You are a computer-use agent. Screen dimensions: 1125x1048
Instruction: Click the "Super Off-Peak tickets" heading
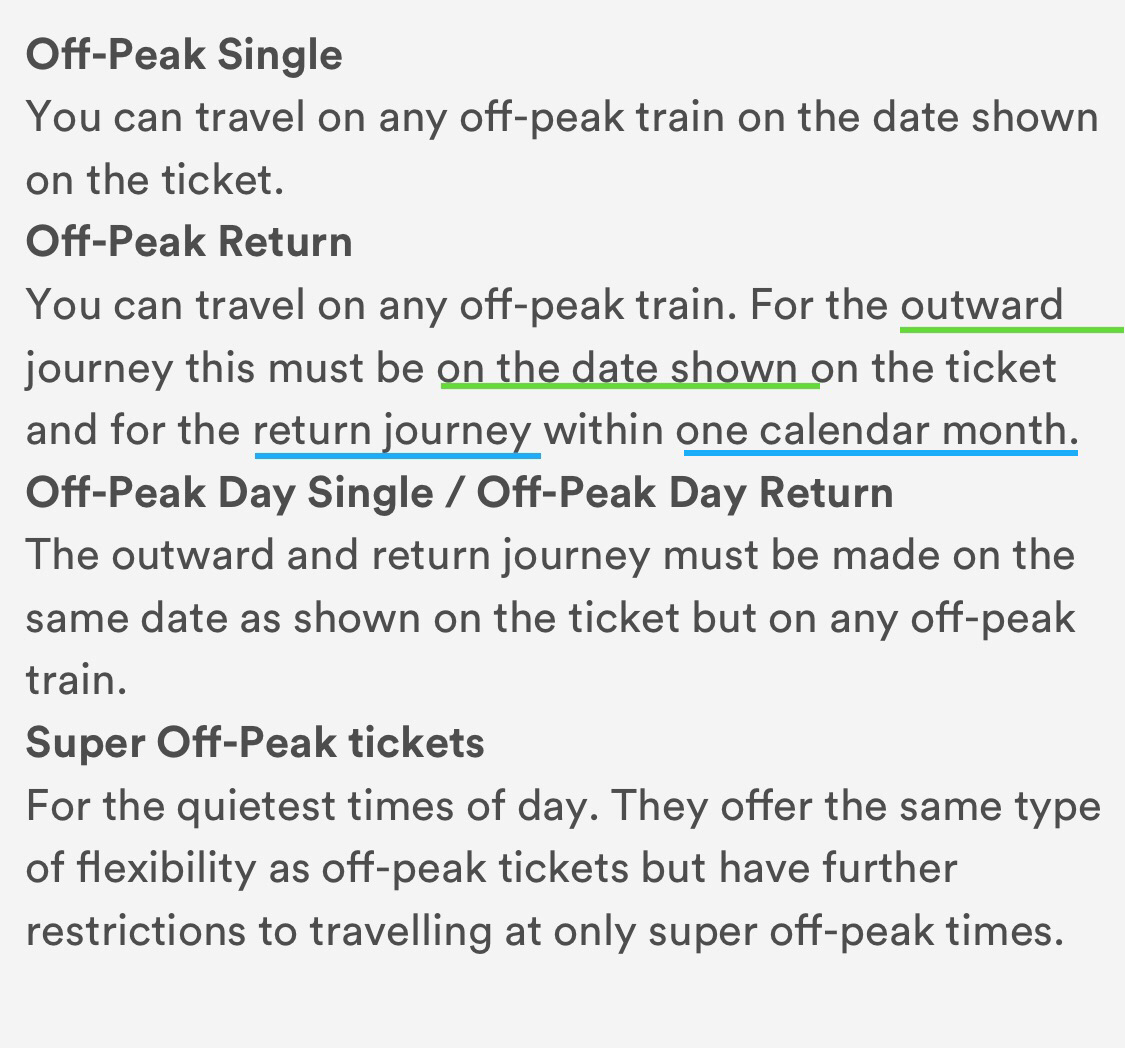point(255,743)
